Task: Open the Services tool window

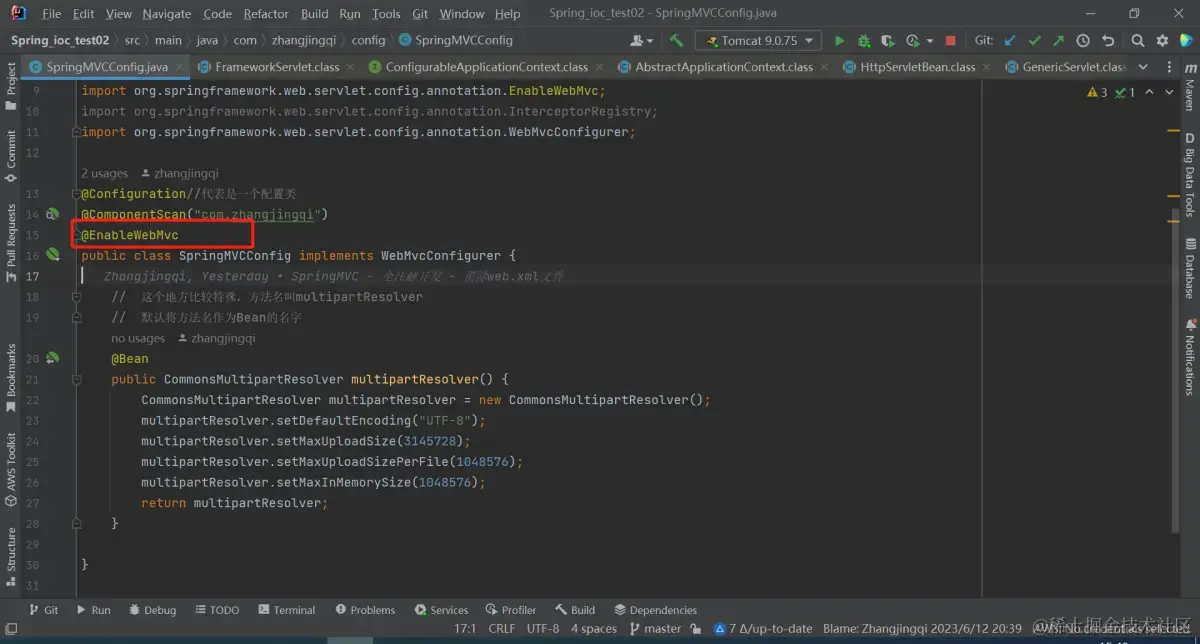Action: [x=441, y=610]
